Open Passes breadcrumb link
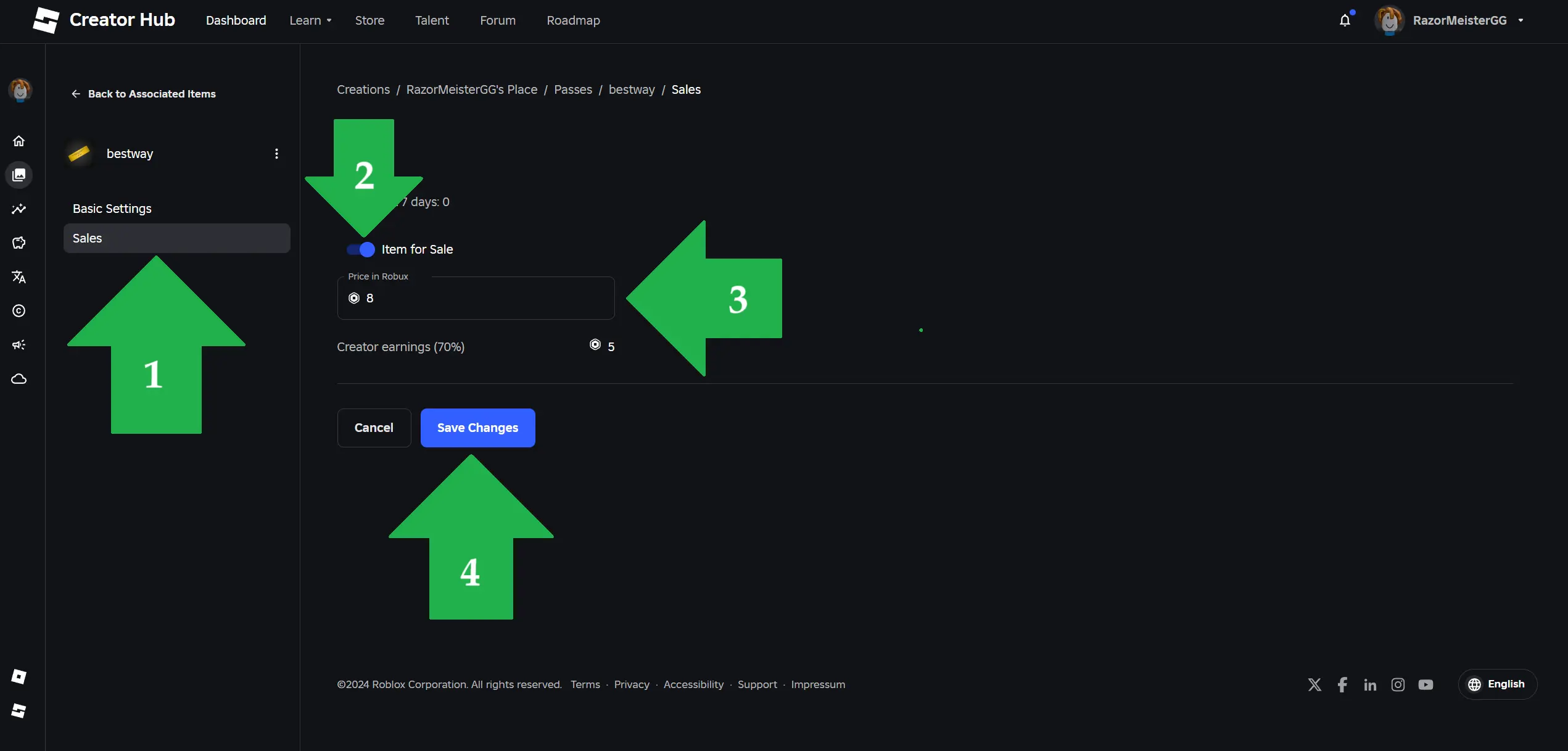Screen dimensions: 1568x751 coord(573,89)
